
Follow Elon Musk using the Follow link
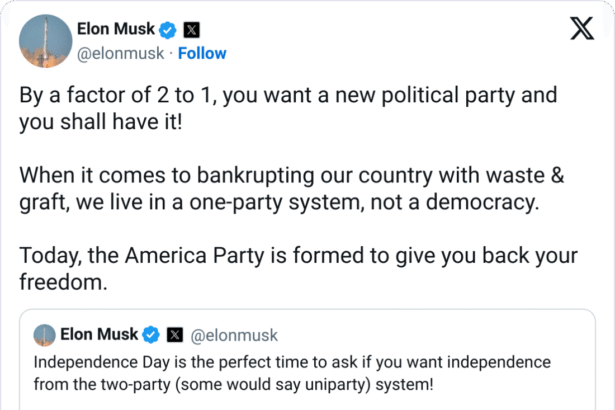202,53
